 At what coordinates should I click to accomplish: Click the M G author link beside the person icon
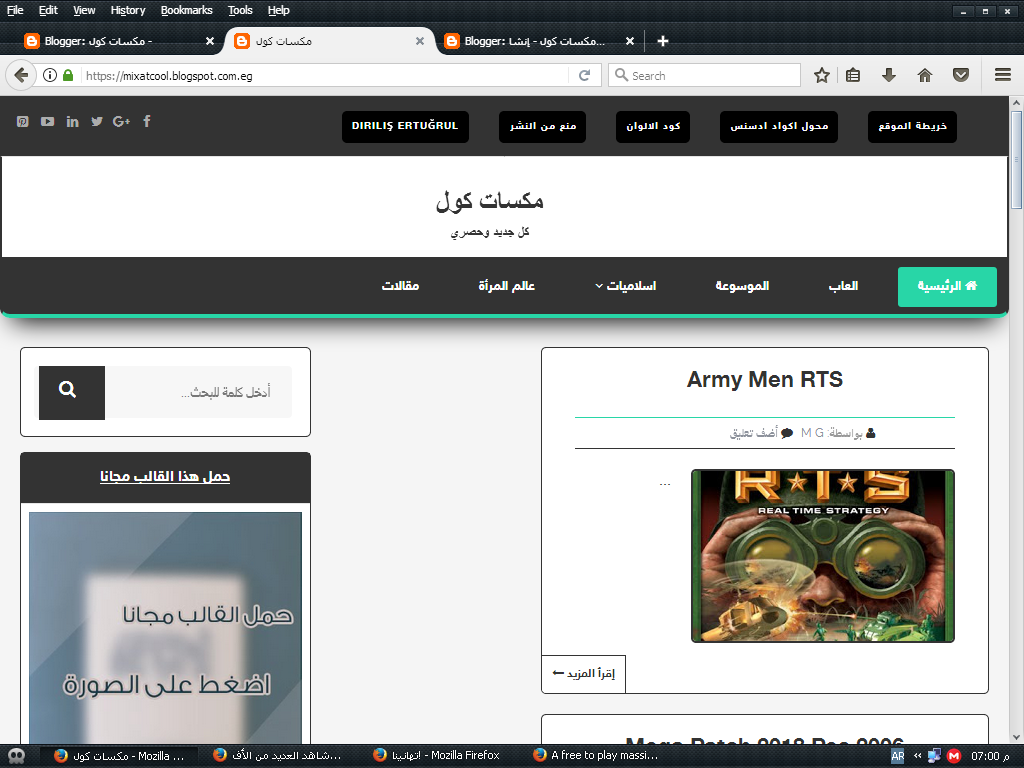tap(812, 433)
